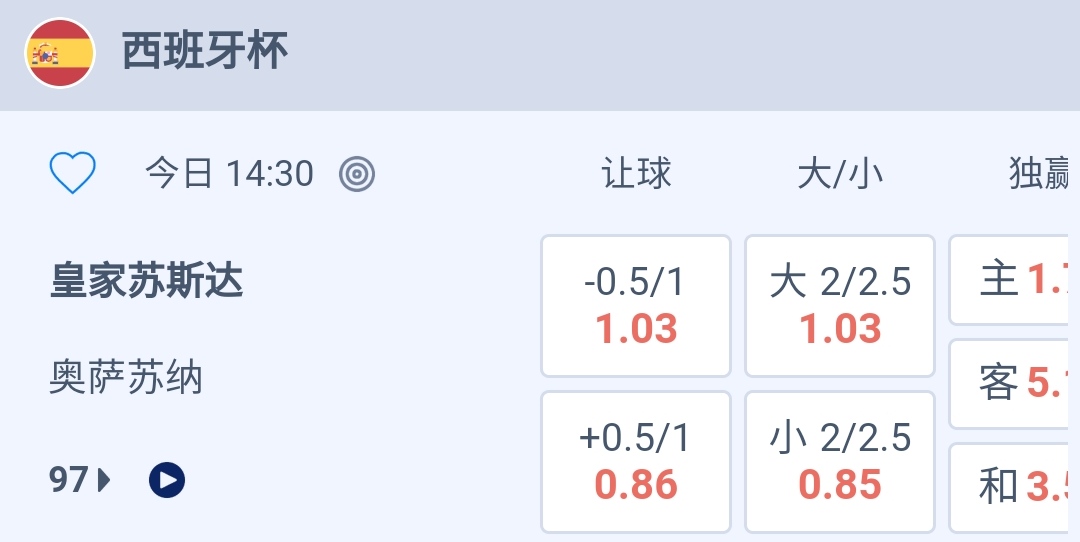This screenshot has width=1080, height=542.
Task: Favorite this match with the heart icon
Action: [x=73, y=174]
